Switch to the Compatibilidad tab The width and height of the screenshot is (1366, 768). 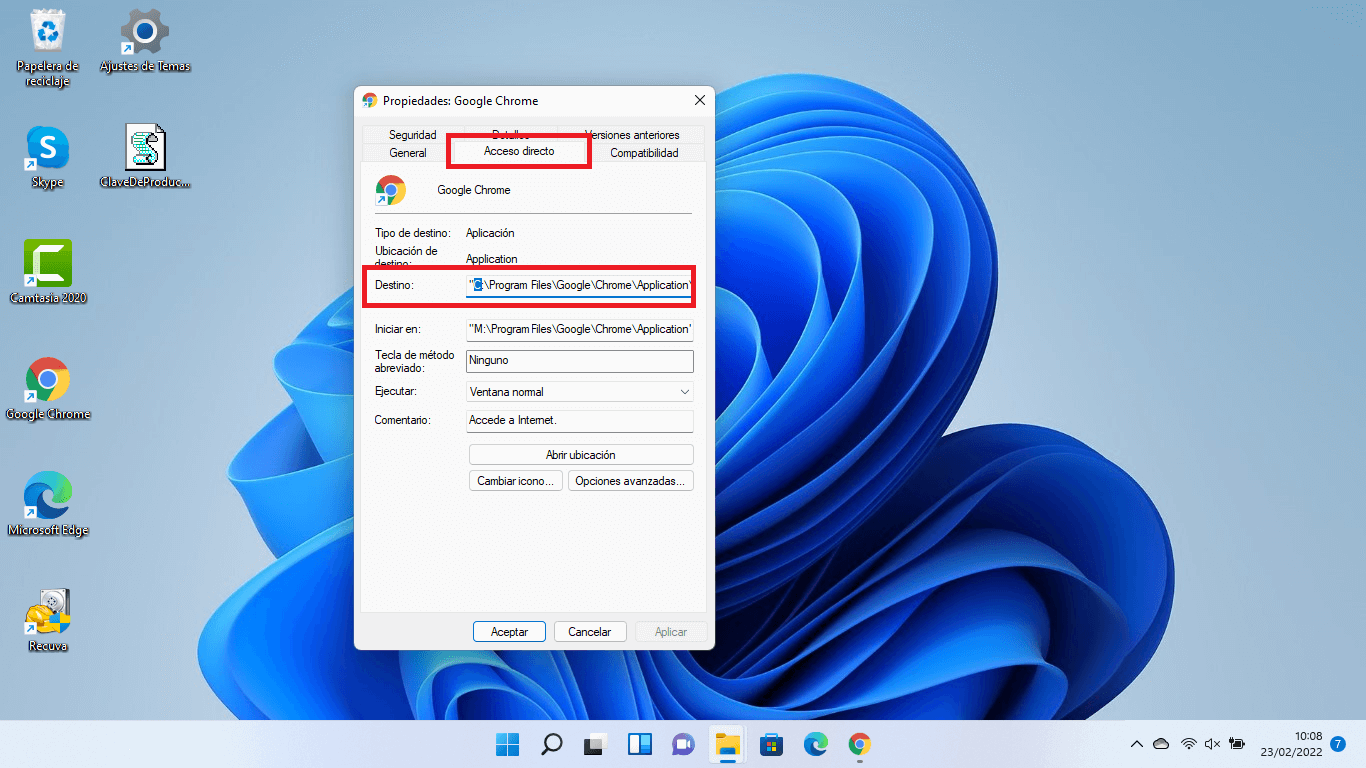point(644,153)
